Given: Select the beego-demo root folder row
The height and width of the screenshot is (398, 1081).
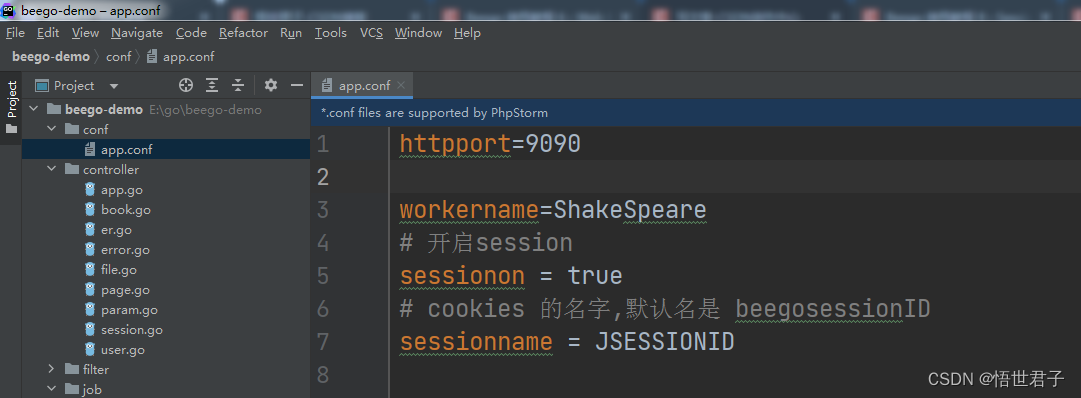Looking at the screenshot, I should click(x=166, y=109).
